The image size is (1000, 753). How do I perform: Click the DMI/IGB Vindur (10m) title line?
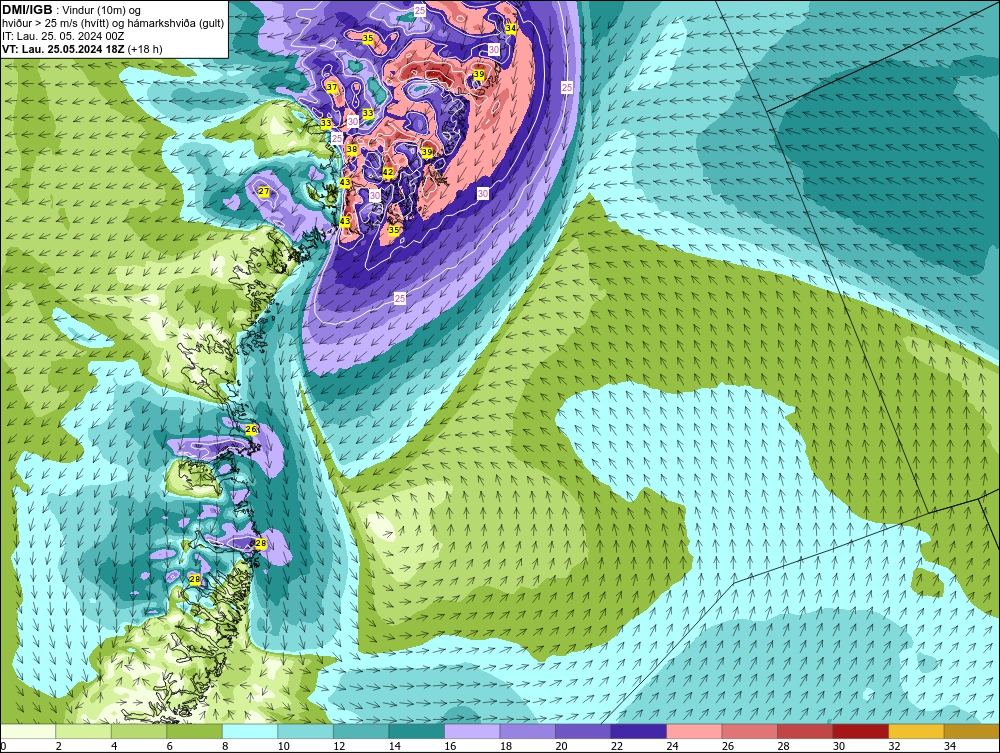tap(71, 10)
